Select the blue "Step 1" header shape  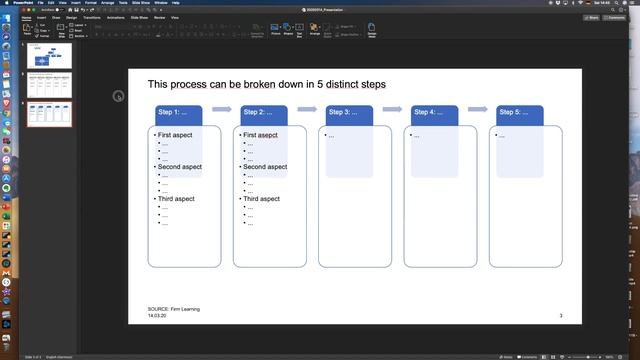(178, 116)
